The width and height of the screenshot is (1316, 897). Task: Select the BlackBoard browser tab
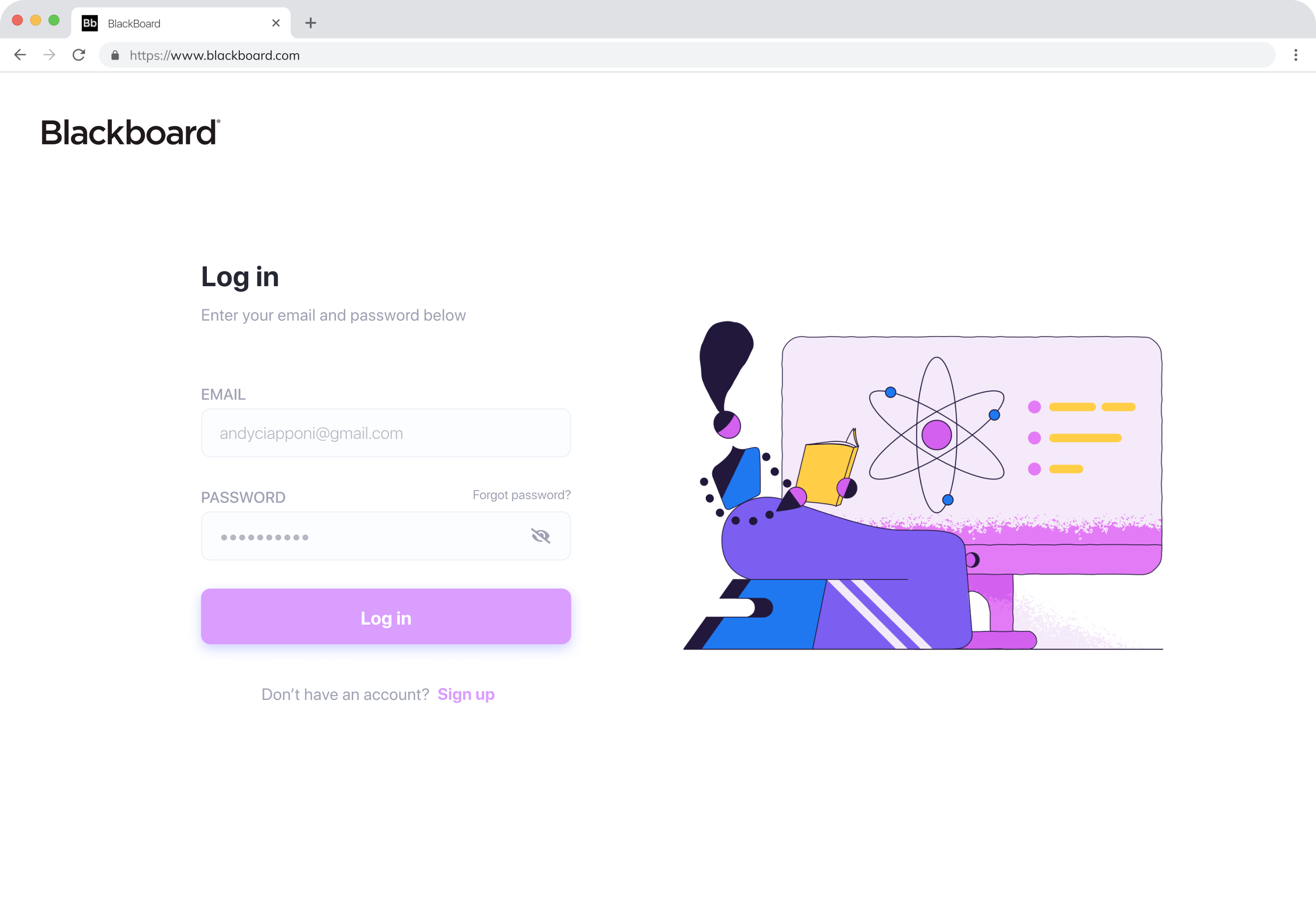tap(181, 23)
